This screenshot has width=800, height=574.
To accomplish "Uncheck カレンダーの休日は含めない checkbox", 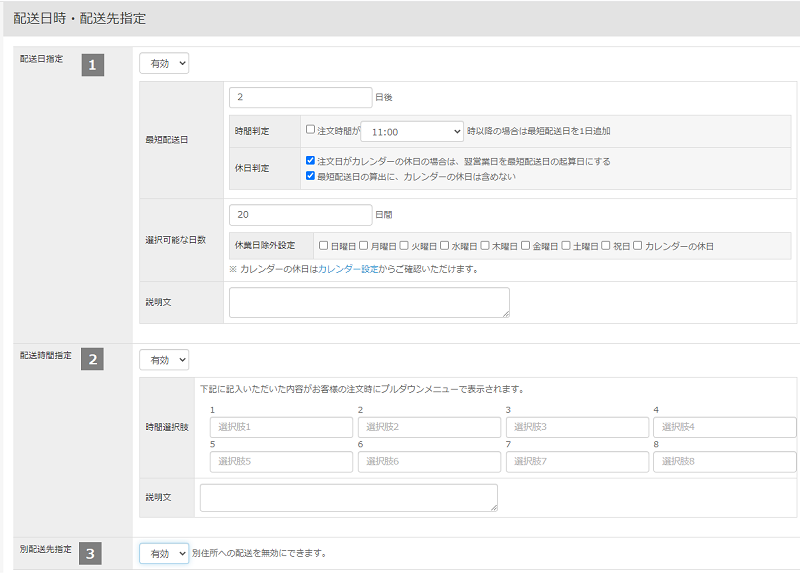I will (x=310, y=176).
